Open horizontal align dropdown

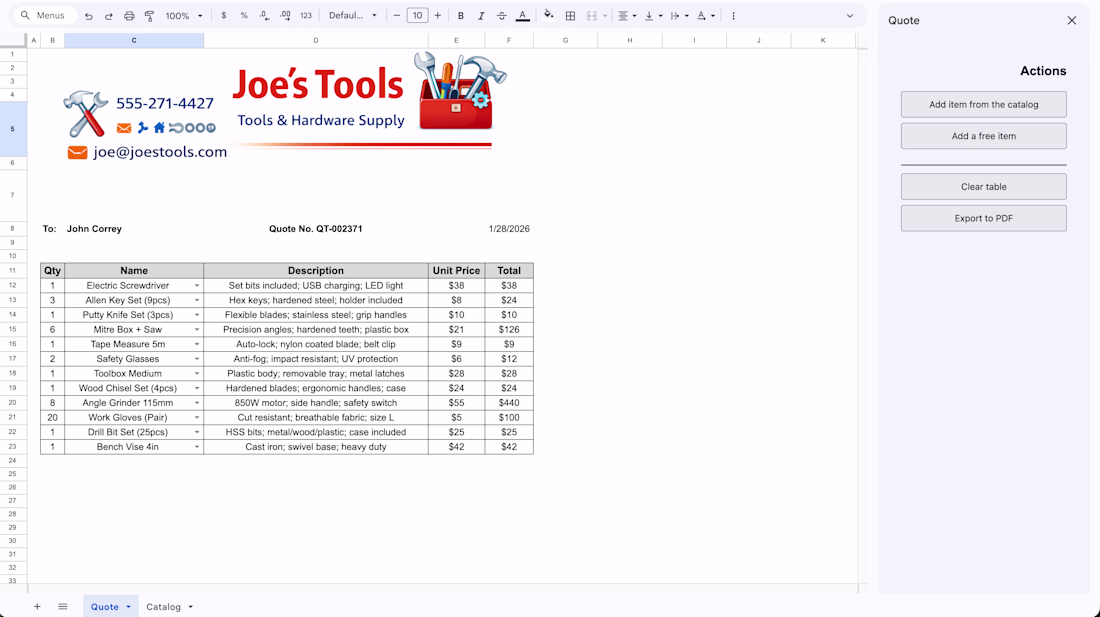point(627,15)
